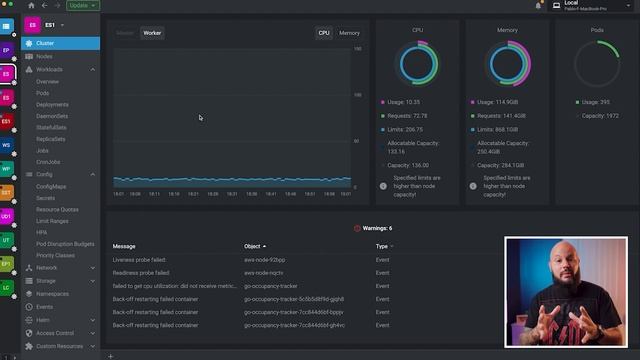The image size is (640, 360).
Task: Expand the Custom Resources section
Action: coord(93,347)
